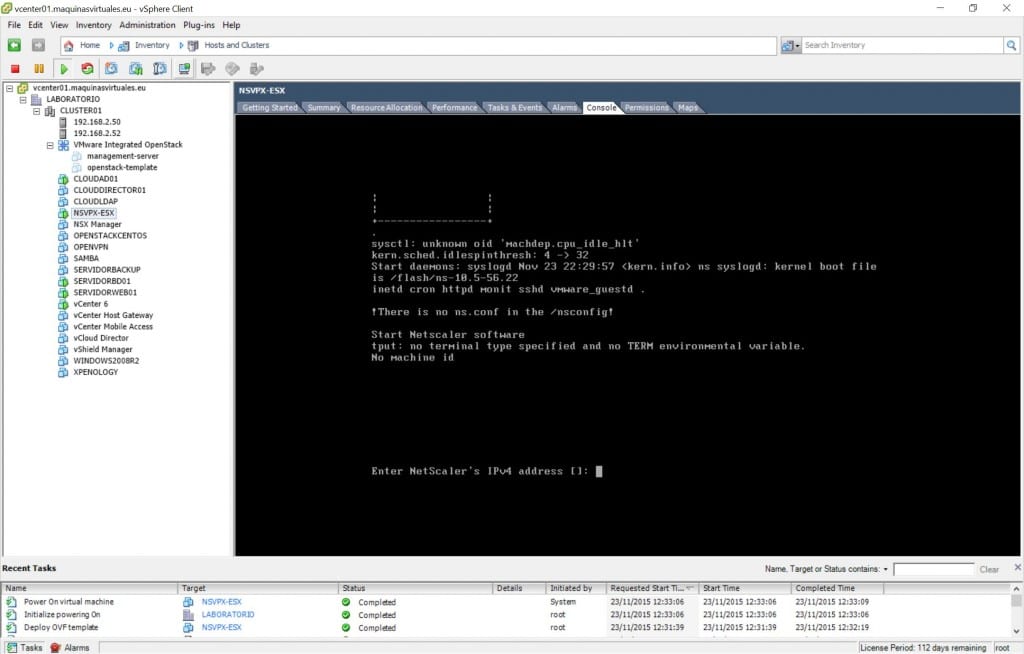Open the Alarms button in status bar

(x=70, y=647)
